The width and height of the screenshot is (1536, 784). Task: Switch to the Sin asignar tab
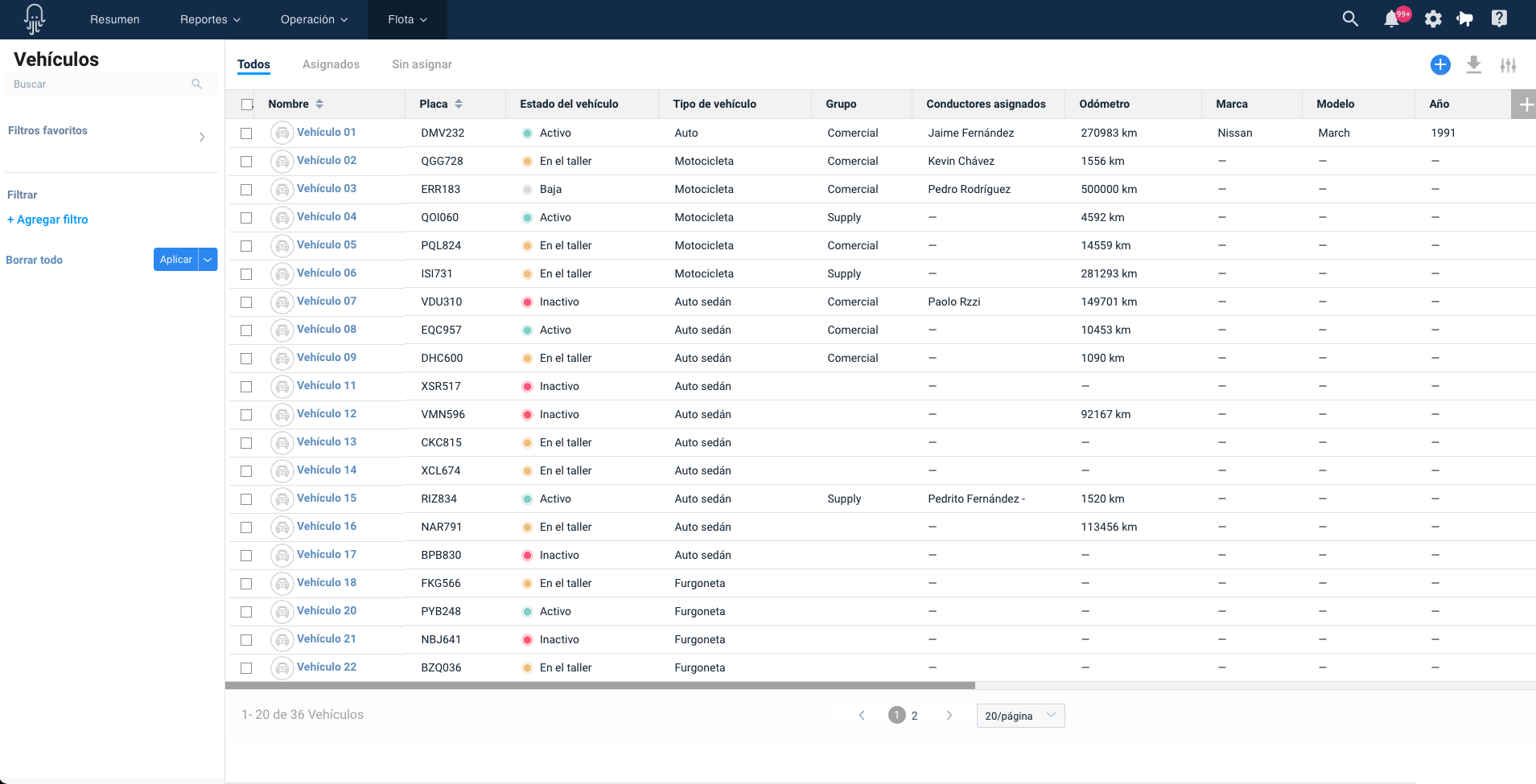(422, 64)
